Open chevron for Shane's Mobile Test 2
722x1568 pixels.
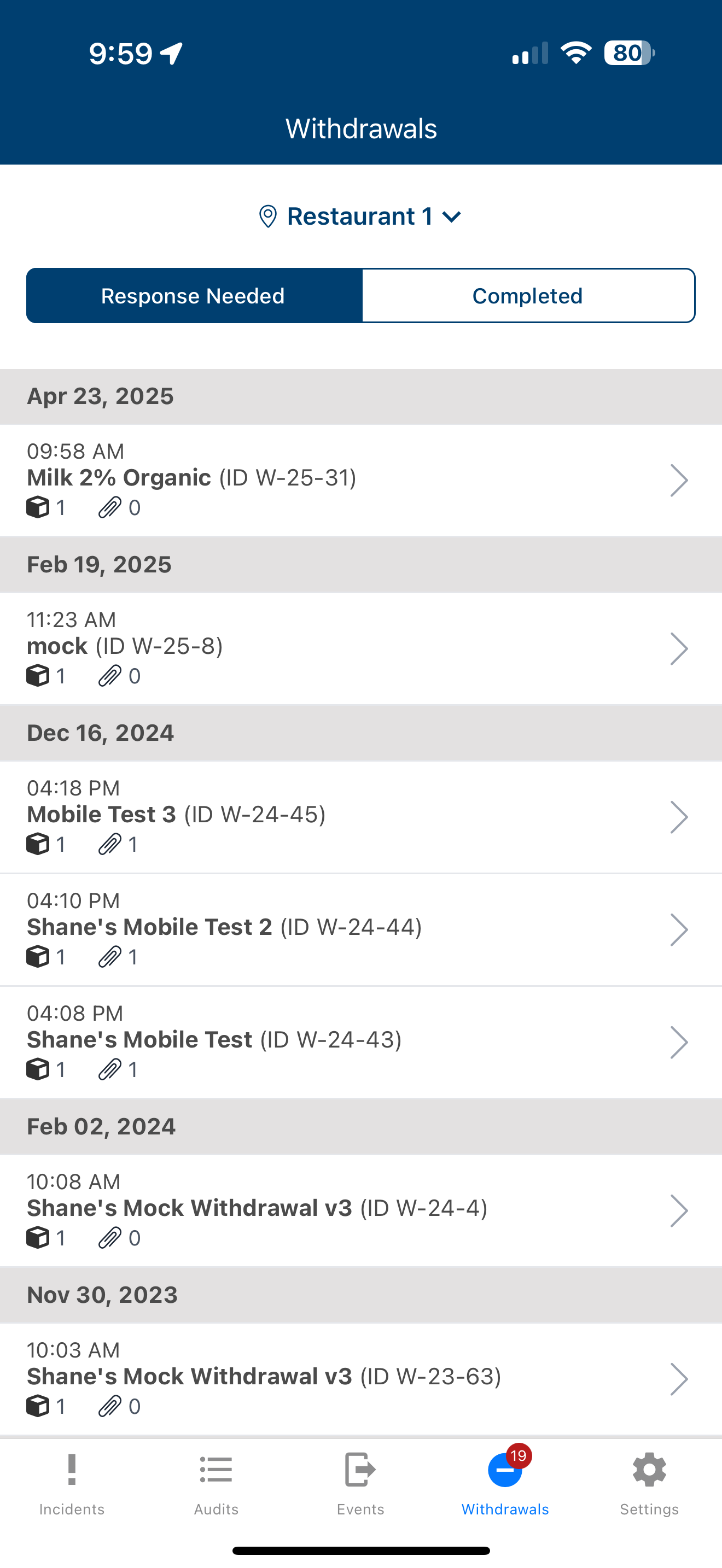(679, 929)
